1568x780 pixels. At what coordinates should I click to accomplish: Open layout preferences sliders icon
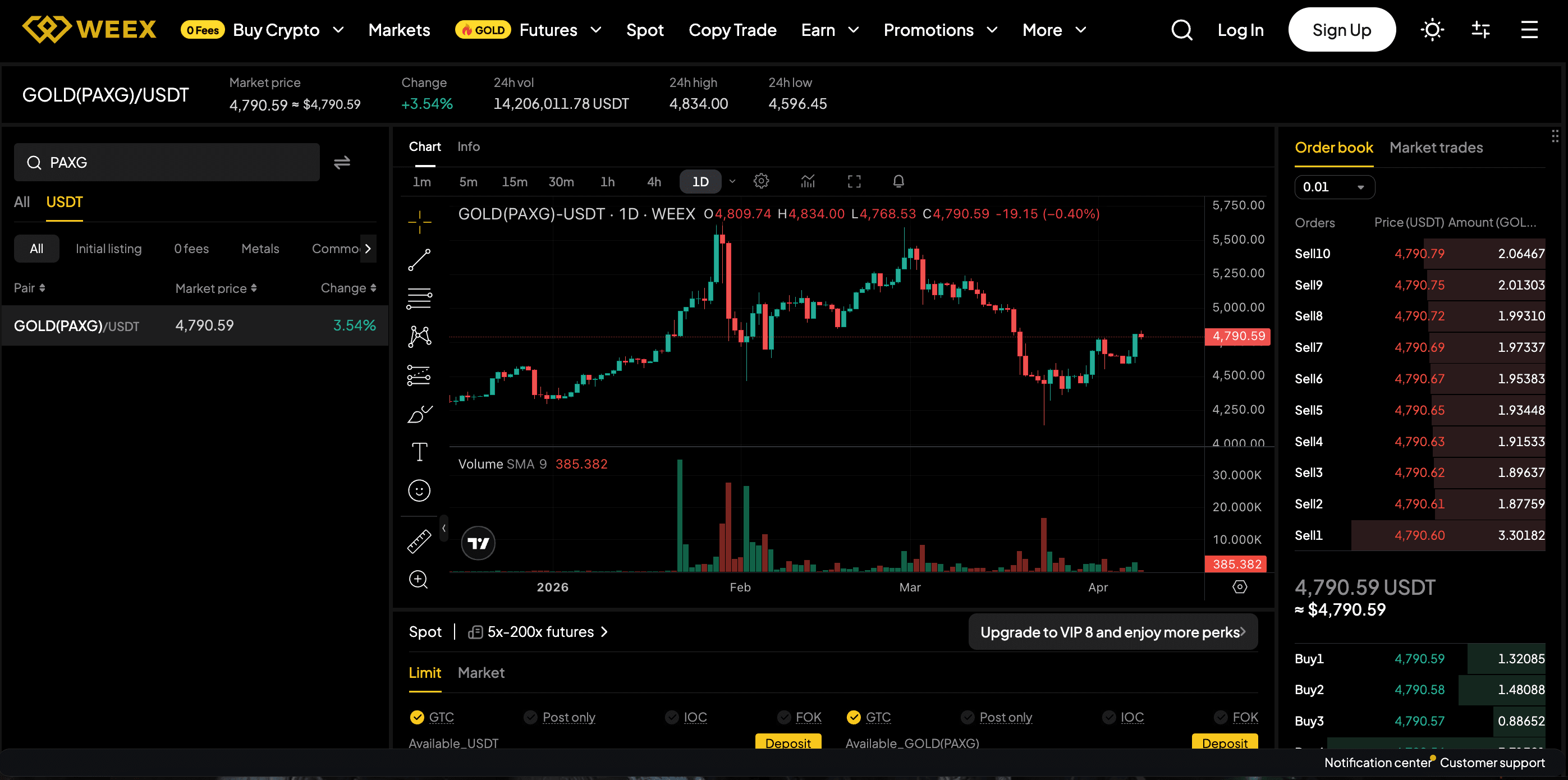point(1480,30)
